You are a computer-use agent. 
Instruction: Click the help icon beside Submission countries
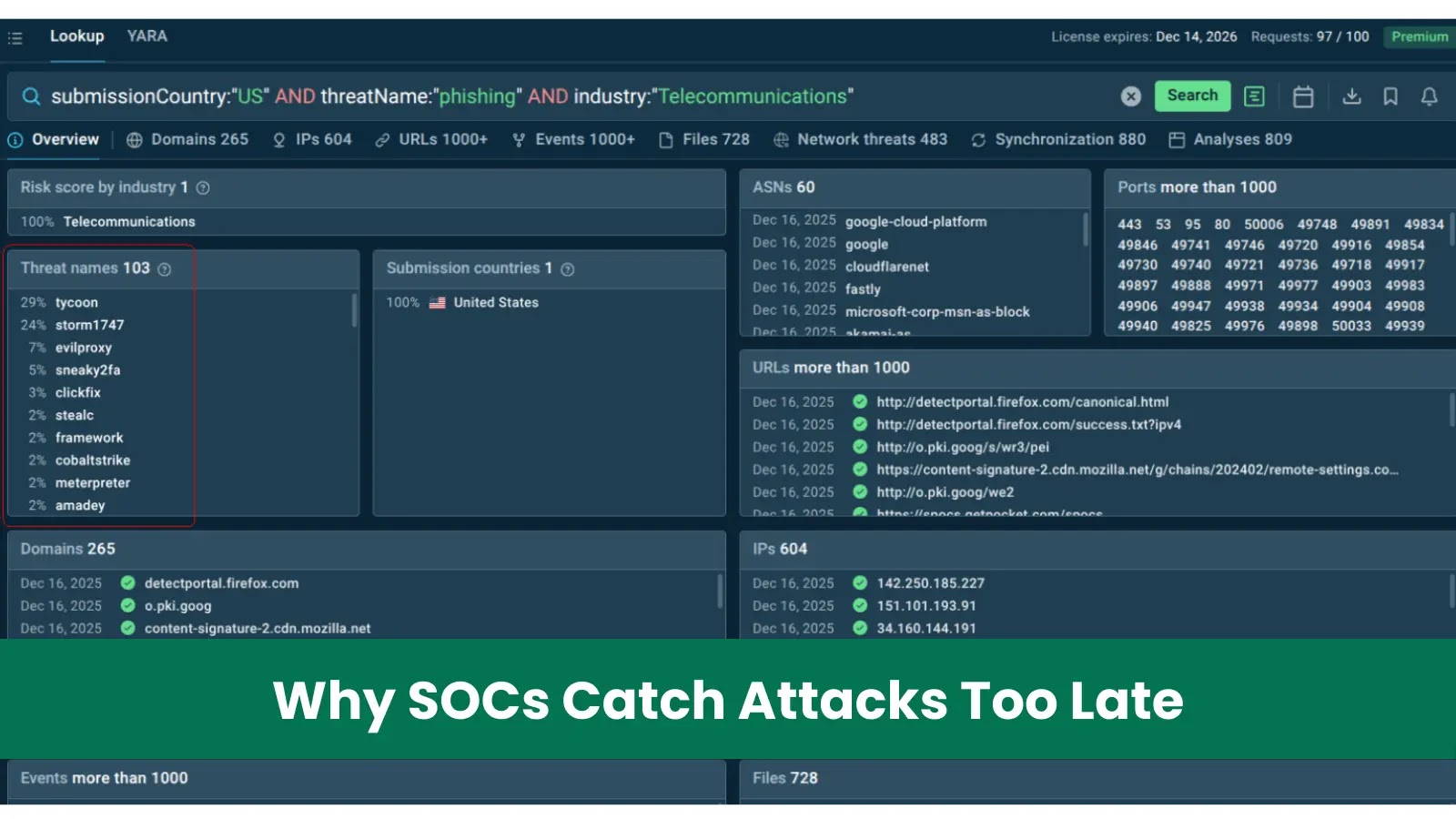coord(567,269)
